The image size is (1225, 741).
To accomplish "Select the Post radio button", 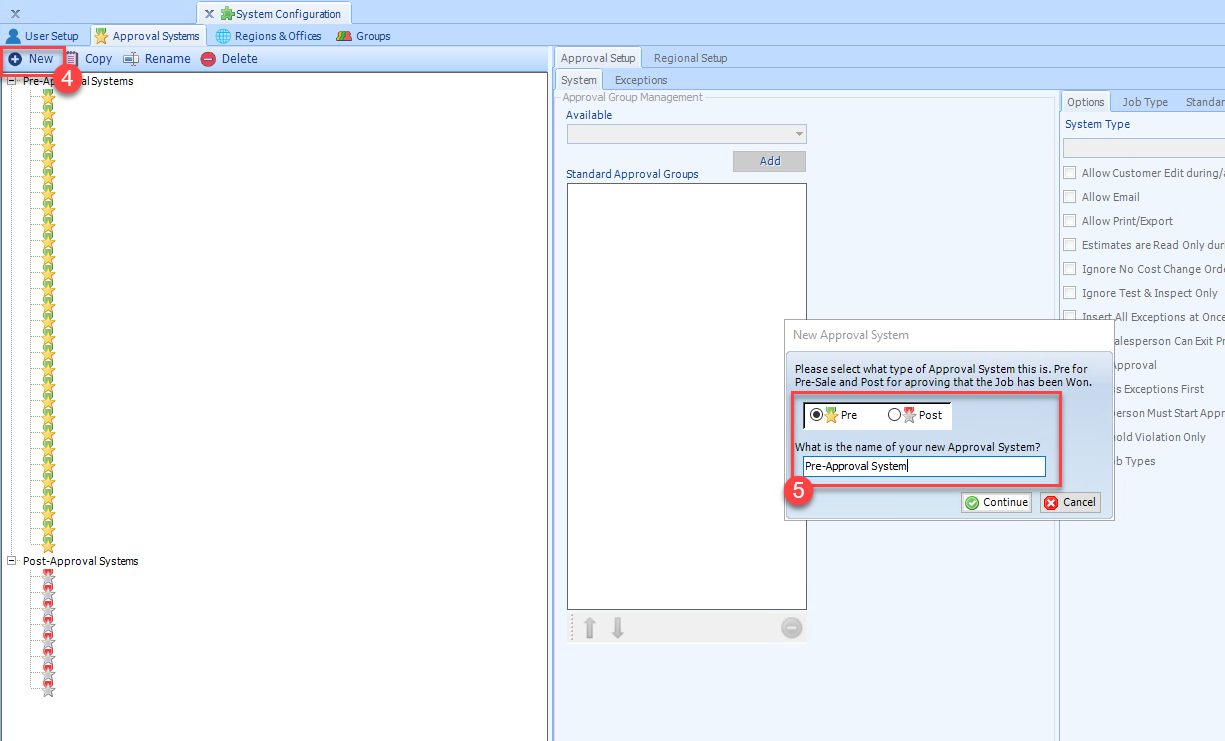I will (x=895, y=414).
